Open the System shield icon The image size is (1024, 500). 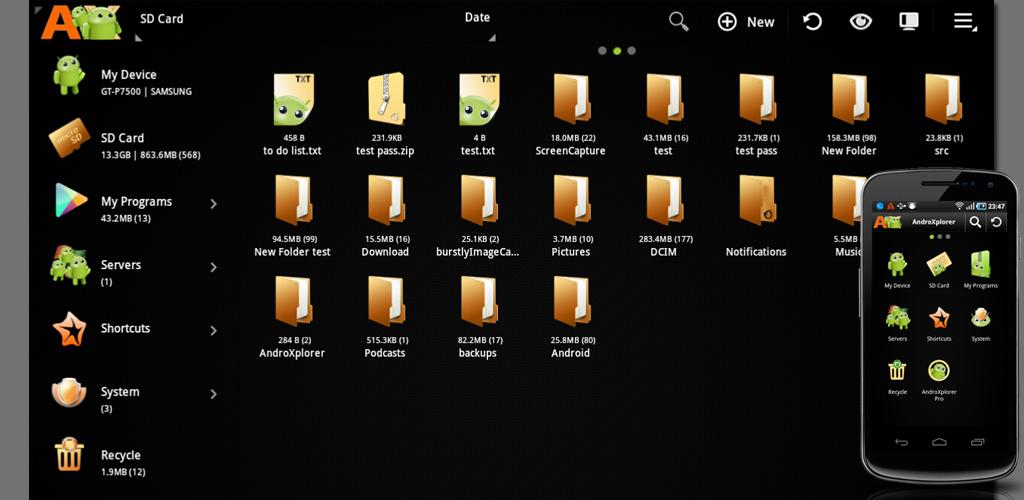coord(69,392)
